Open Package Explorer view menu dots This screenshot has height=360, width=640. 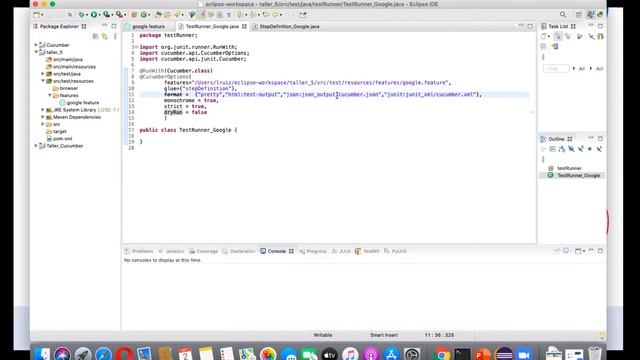[x=115, y=36]
